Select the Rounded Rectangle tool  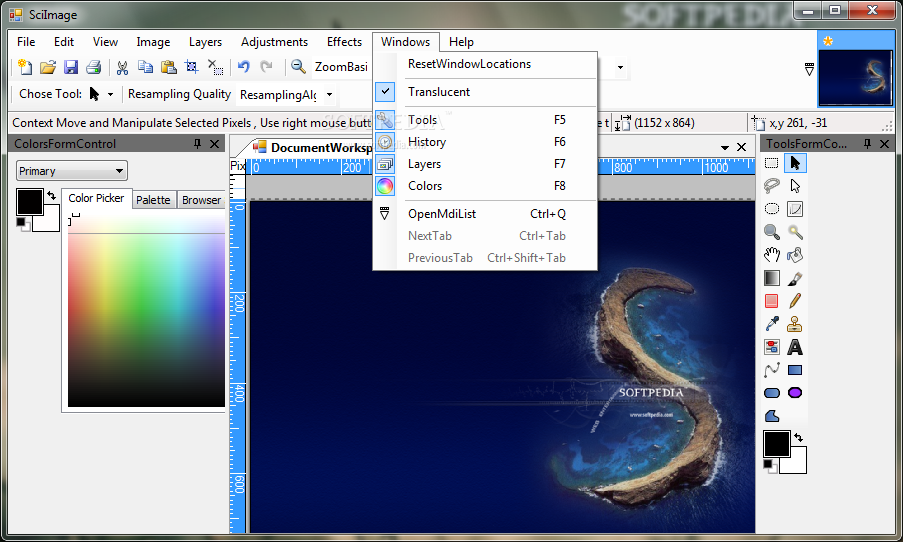click(x=772, y=393)
